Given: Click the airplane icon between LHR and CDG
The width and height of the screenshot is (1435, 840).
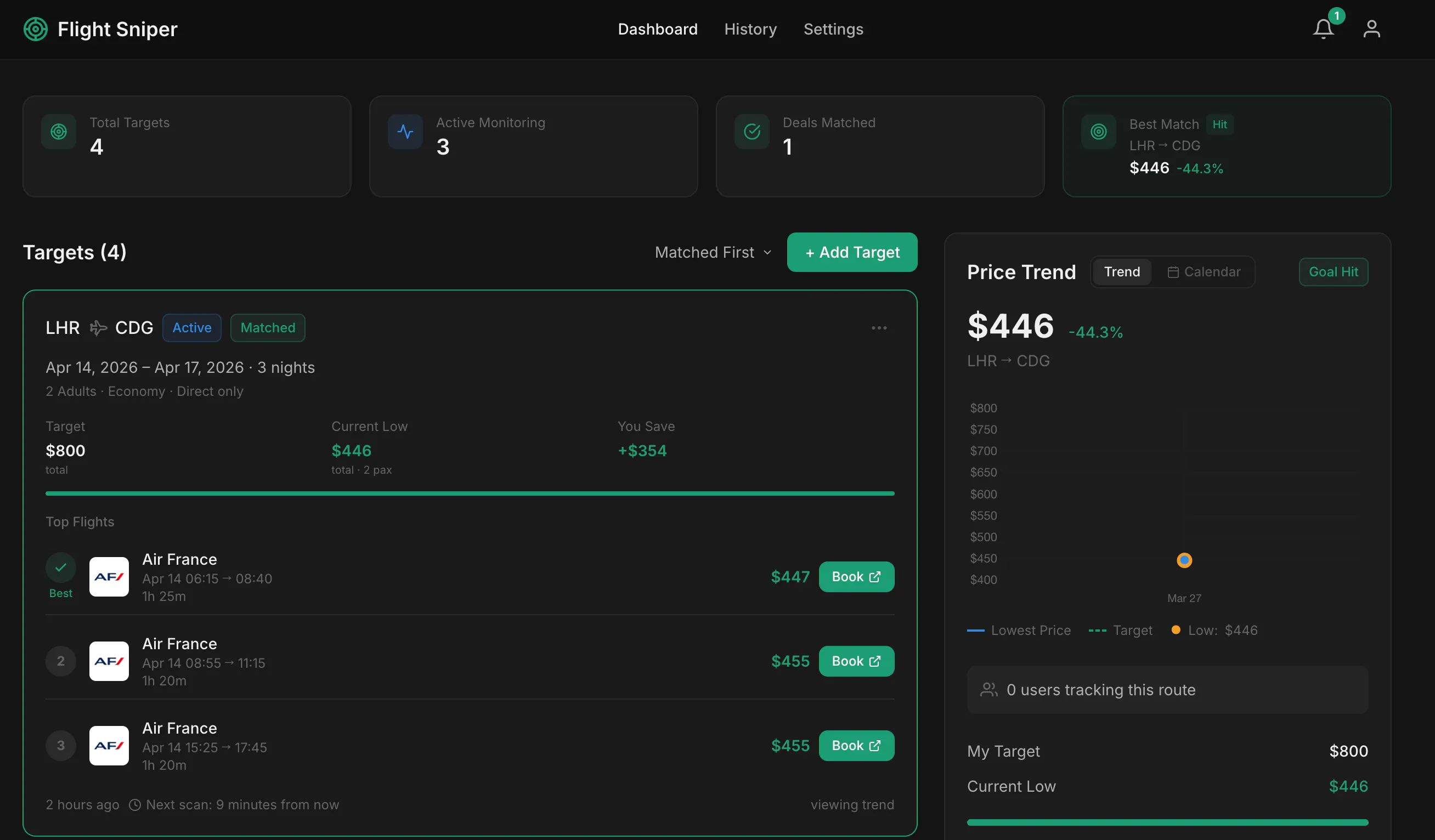Looking at the screenshot, I should [98, 328].
